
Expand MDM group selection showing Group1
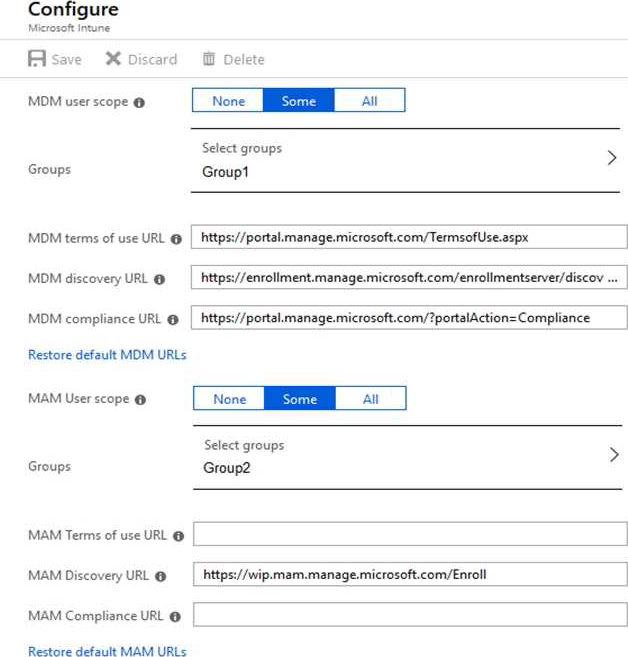[612, 158]
